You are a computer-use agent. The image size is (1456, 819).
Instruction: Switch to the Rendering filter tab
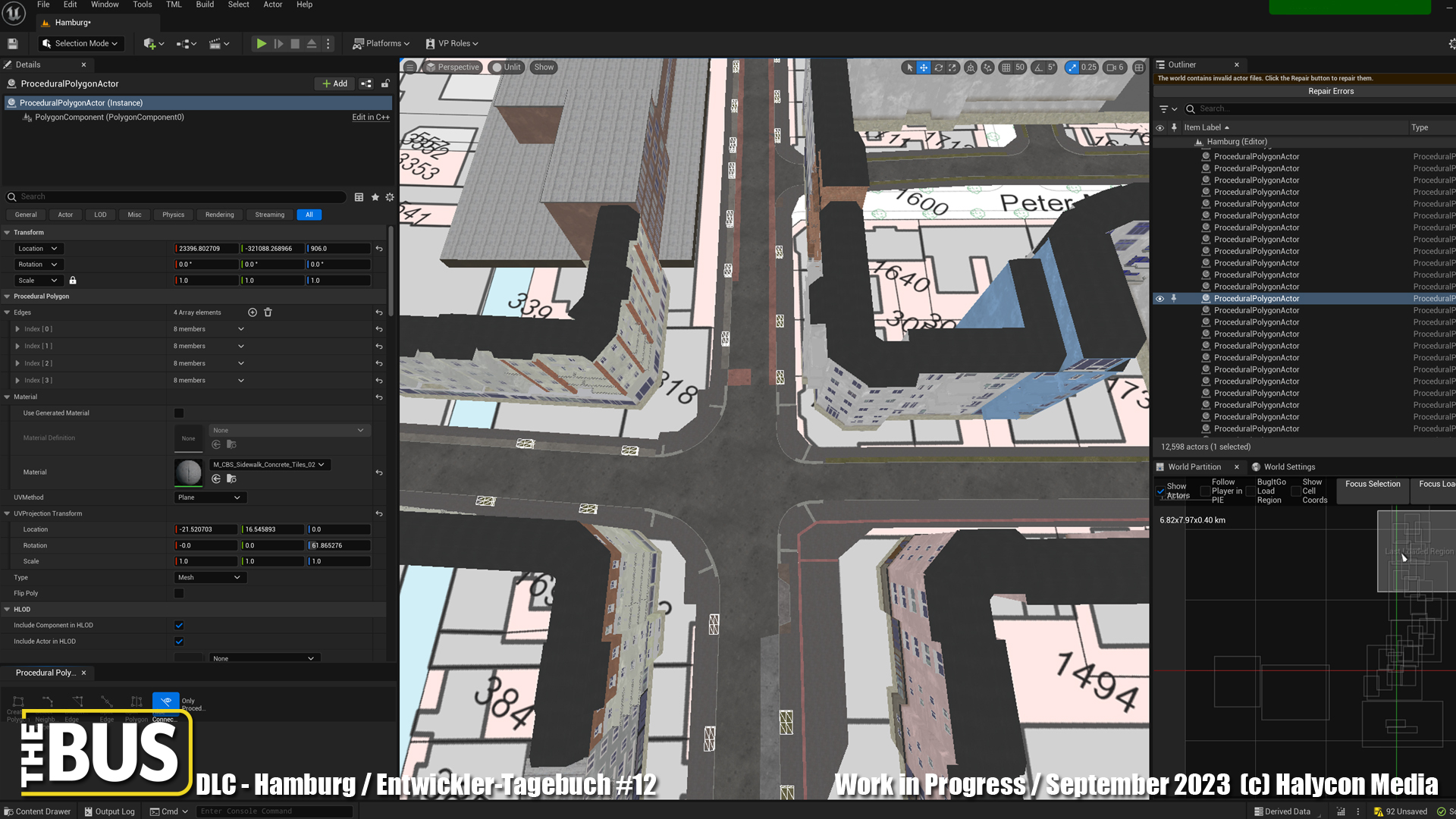pos(219,215)
